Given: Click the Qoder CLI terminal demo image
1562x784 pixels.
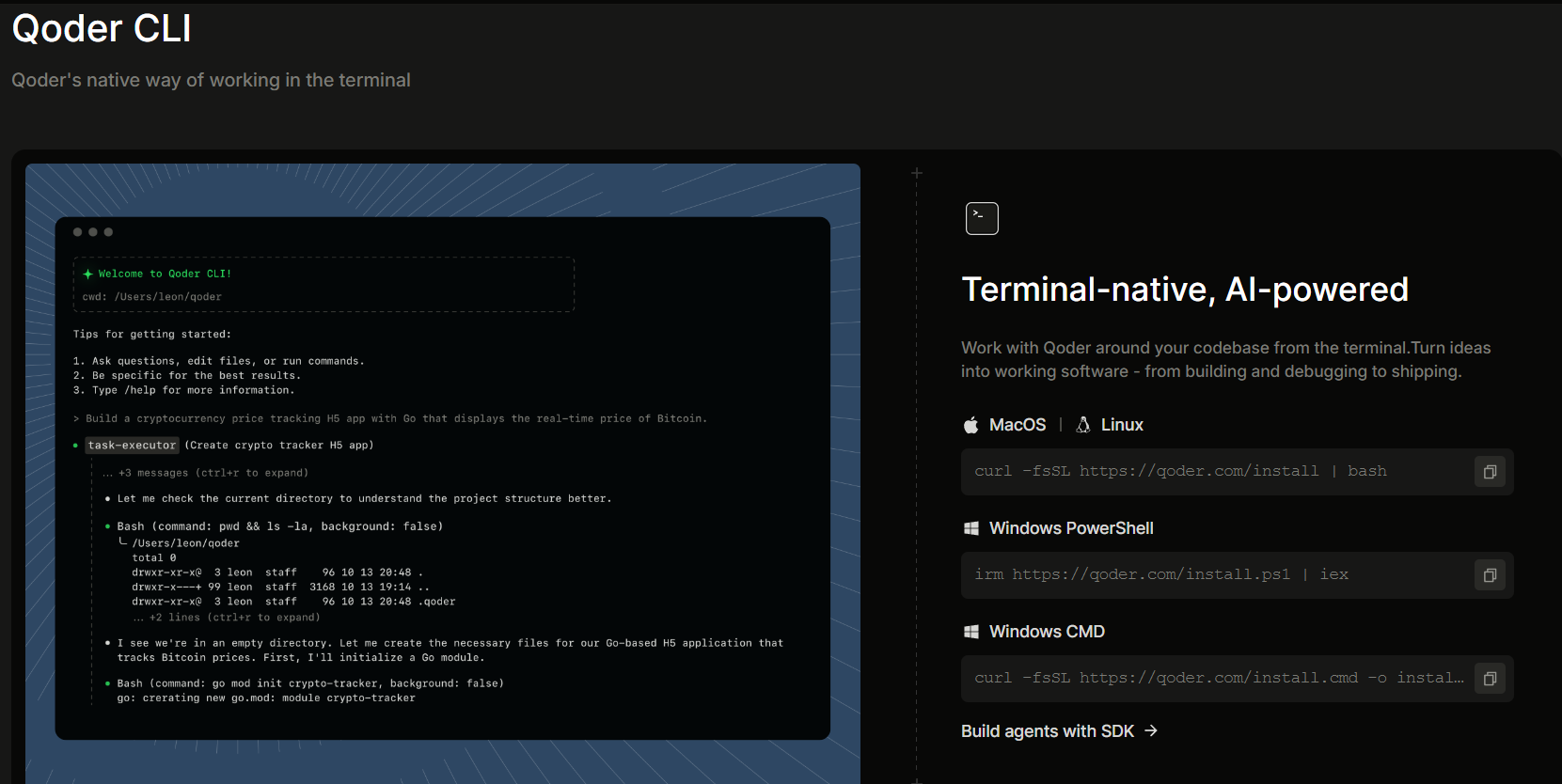Looking at the screenshot, I should pyautogui.click(x=443, y=474).
